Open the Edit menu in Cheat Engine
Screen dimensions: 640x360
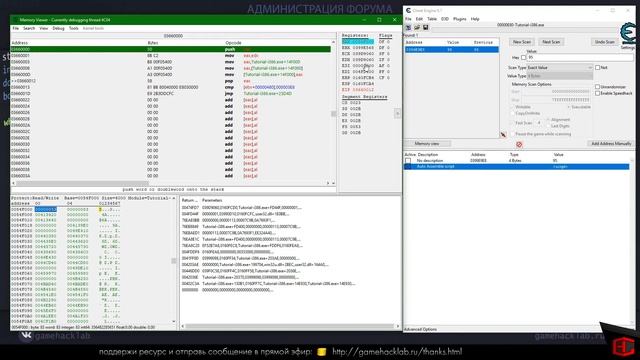point(419,19)
